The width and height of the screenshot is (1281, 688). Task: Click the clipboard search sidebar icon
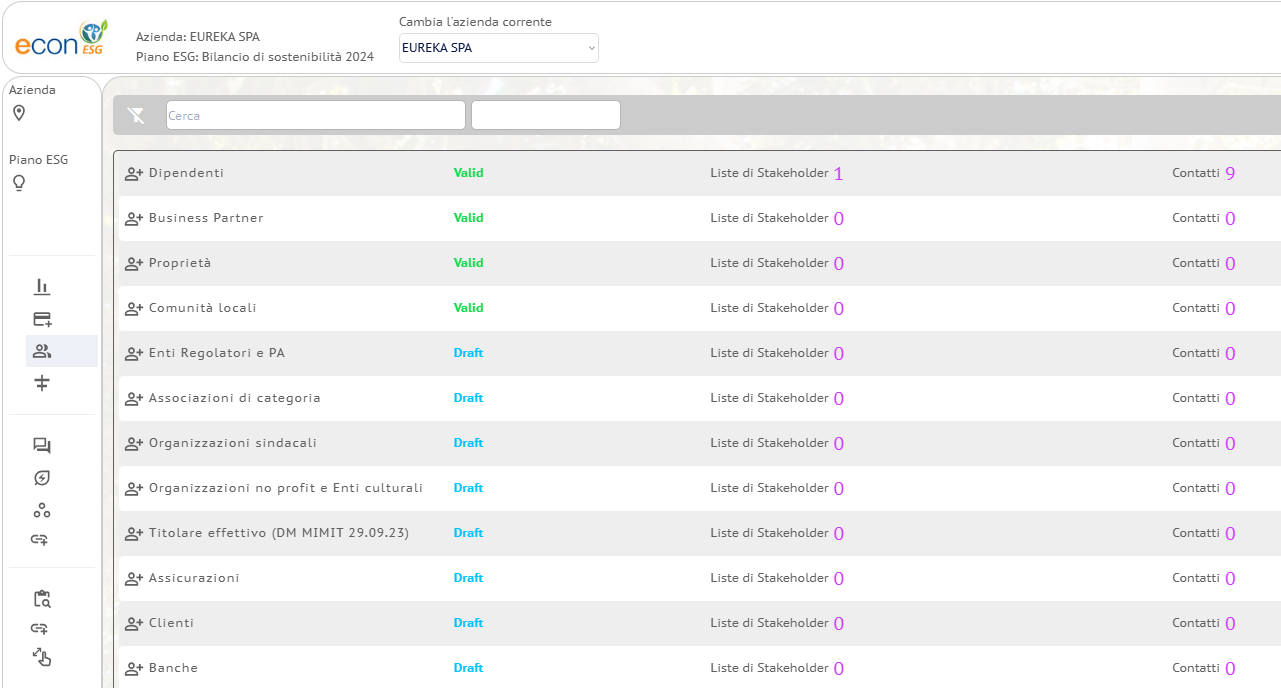tap(42, 599)
